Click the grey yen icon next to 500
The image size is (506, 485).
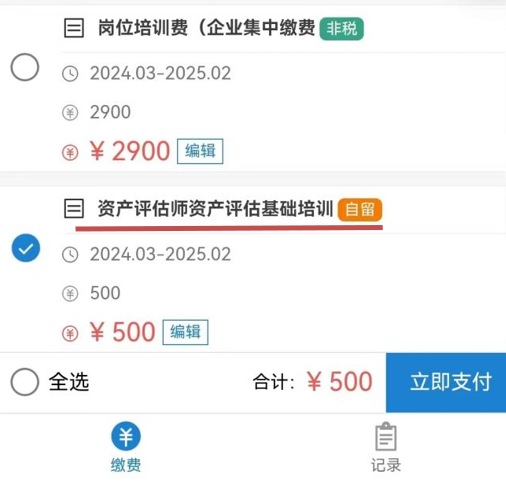[70, 294]
